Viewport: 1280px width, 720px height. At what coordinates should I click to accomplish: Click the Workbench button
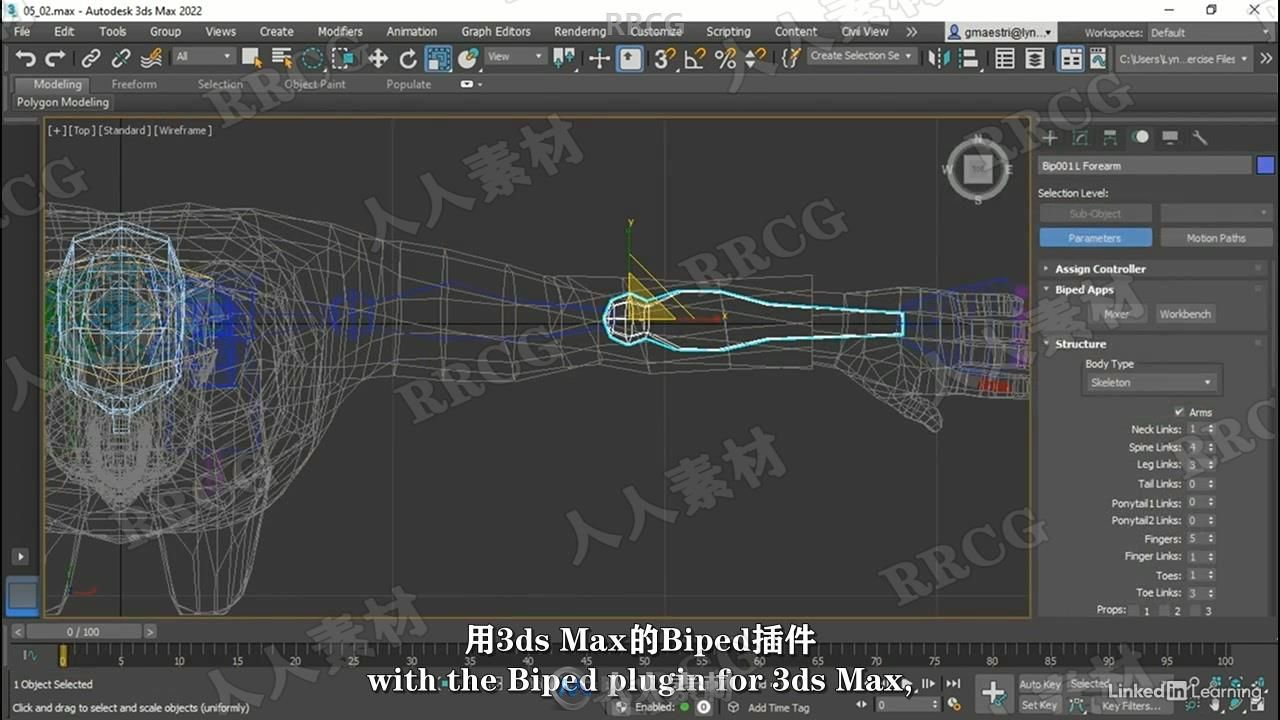[x=1185, y=314]
